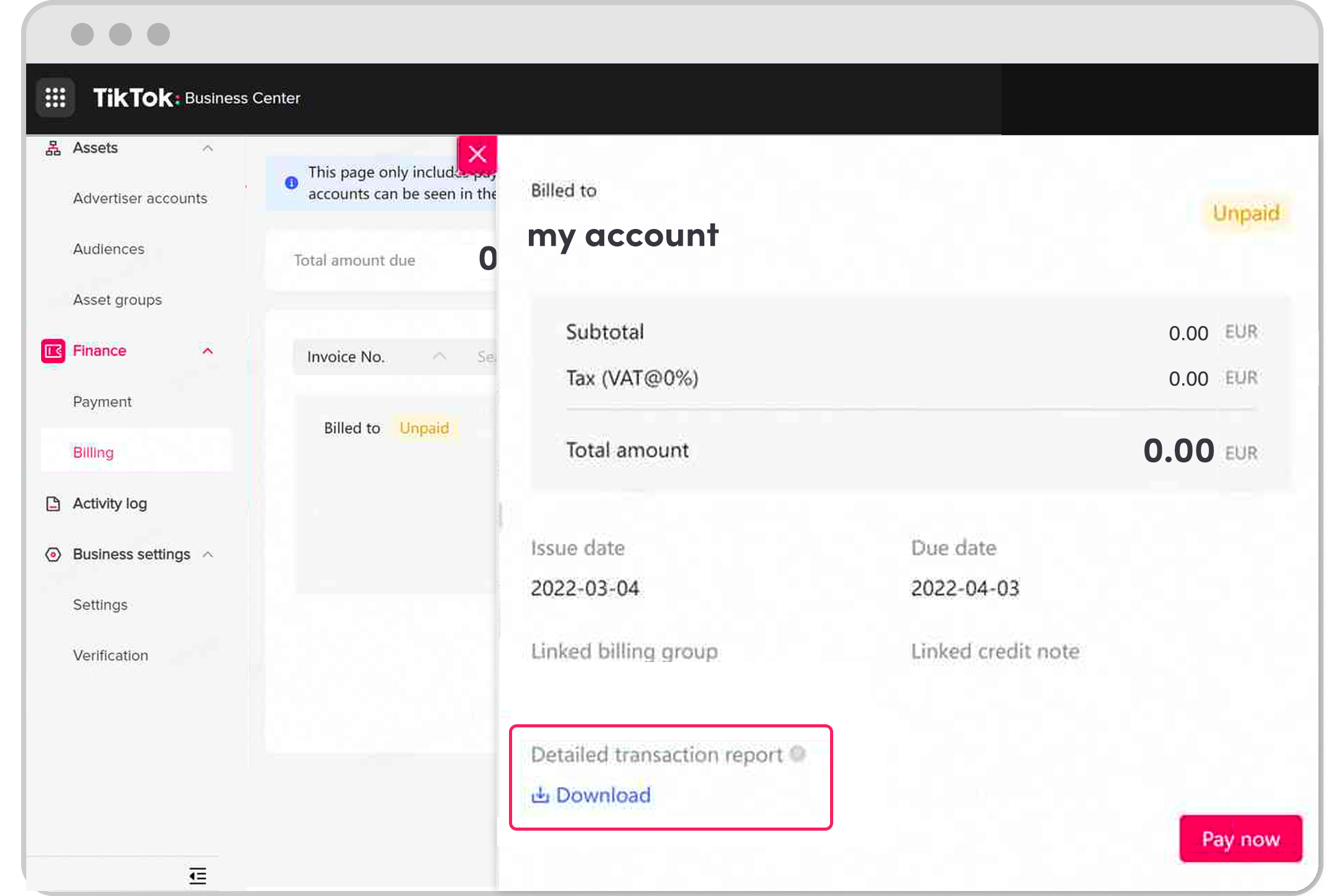Toggle visibility of linked billing group field

[624, 650]
